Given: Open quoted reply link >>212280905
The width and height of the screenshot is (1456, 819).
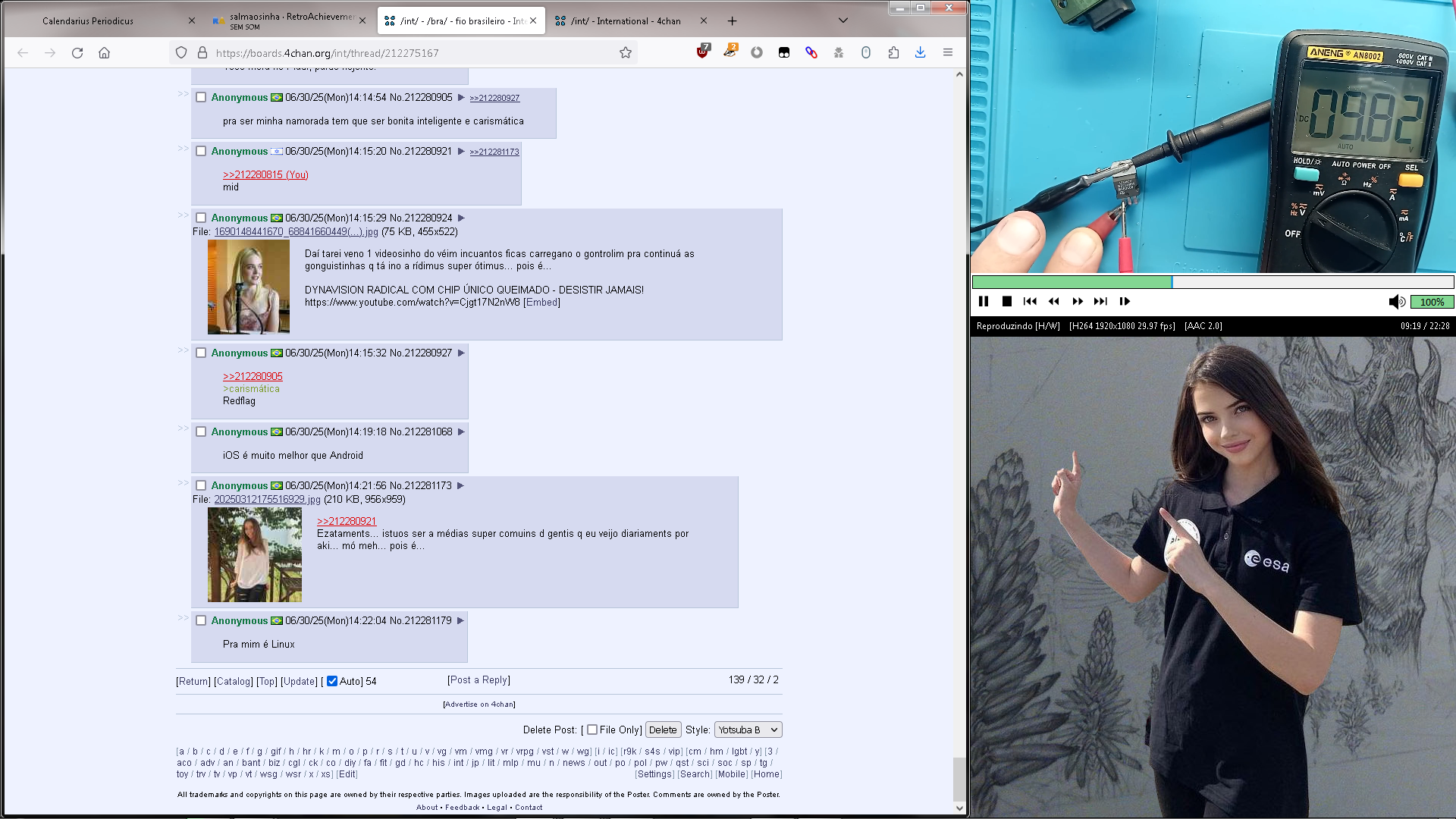Looking at the screenshot, I should pyautogui.click(x=253, y=376).
